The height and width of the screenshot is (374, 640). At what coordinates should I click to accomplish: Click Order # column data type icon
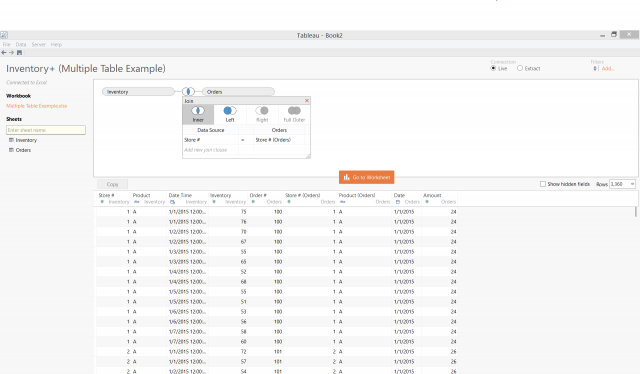253,202
